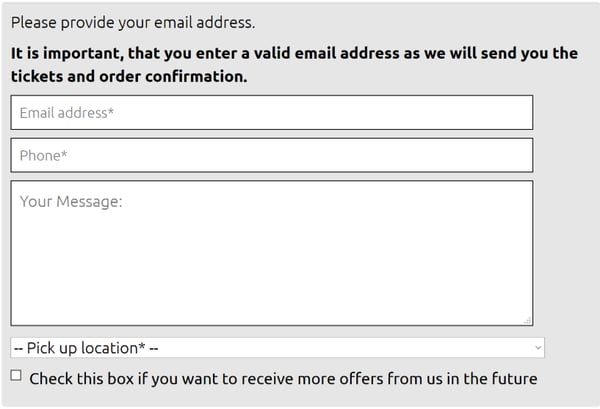Click the right end of the Phone field
This screenshot has width=600, height=409.
tap(510, 155)
